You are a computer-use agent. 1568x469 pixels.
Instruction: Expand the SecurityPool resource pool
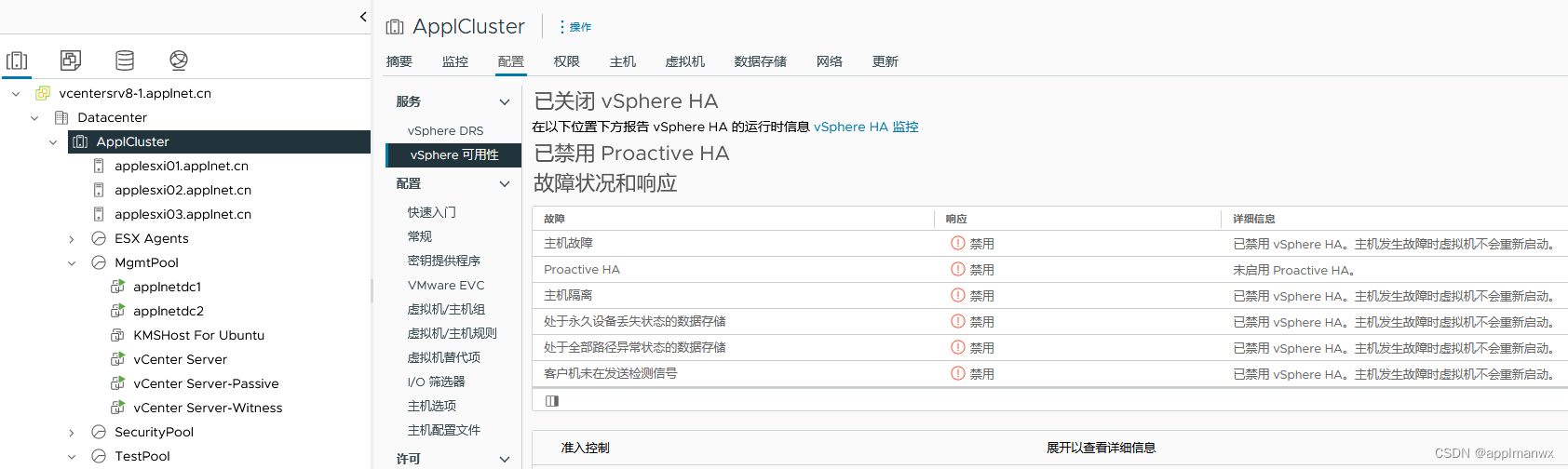(x=72, y=433)
